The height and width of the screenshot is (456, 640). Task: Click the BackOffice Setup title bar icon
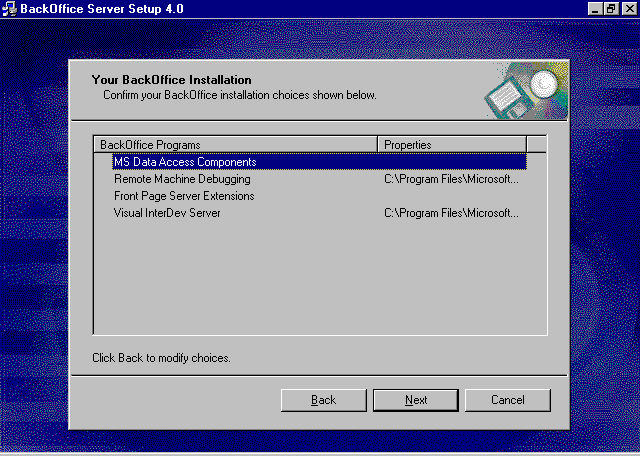tap(10, 8)
